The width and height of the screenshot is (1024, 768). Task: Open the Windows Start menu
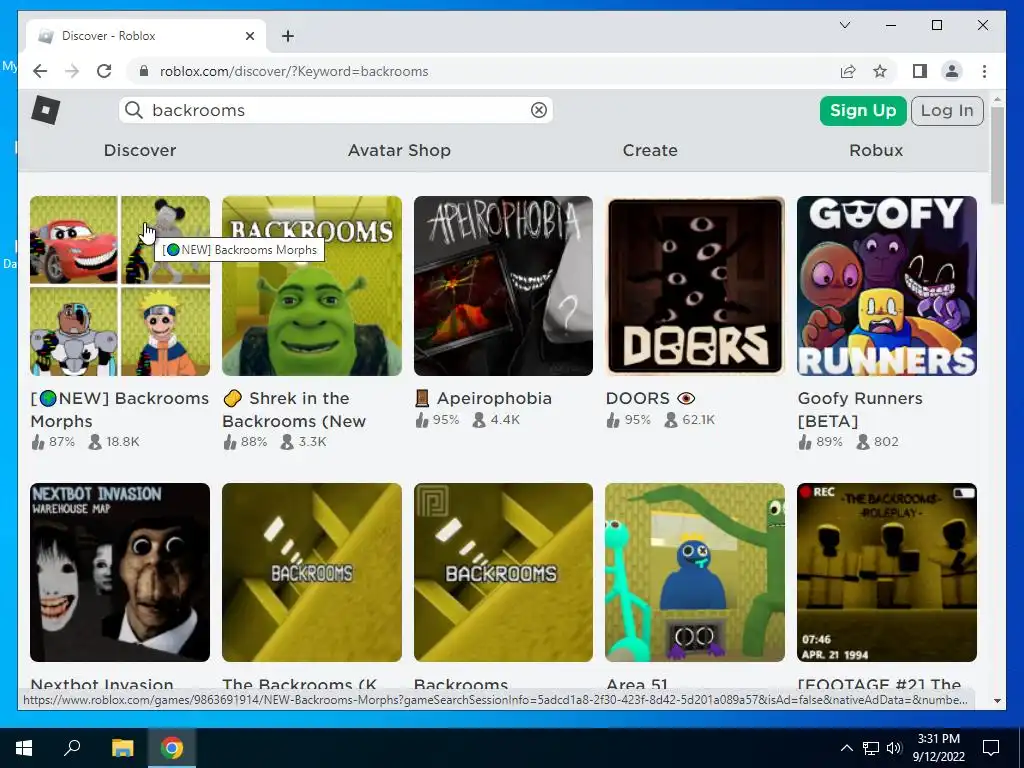pos(24,748)
